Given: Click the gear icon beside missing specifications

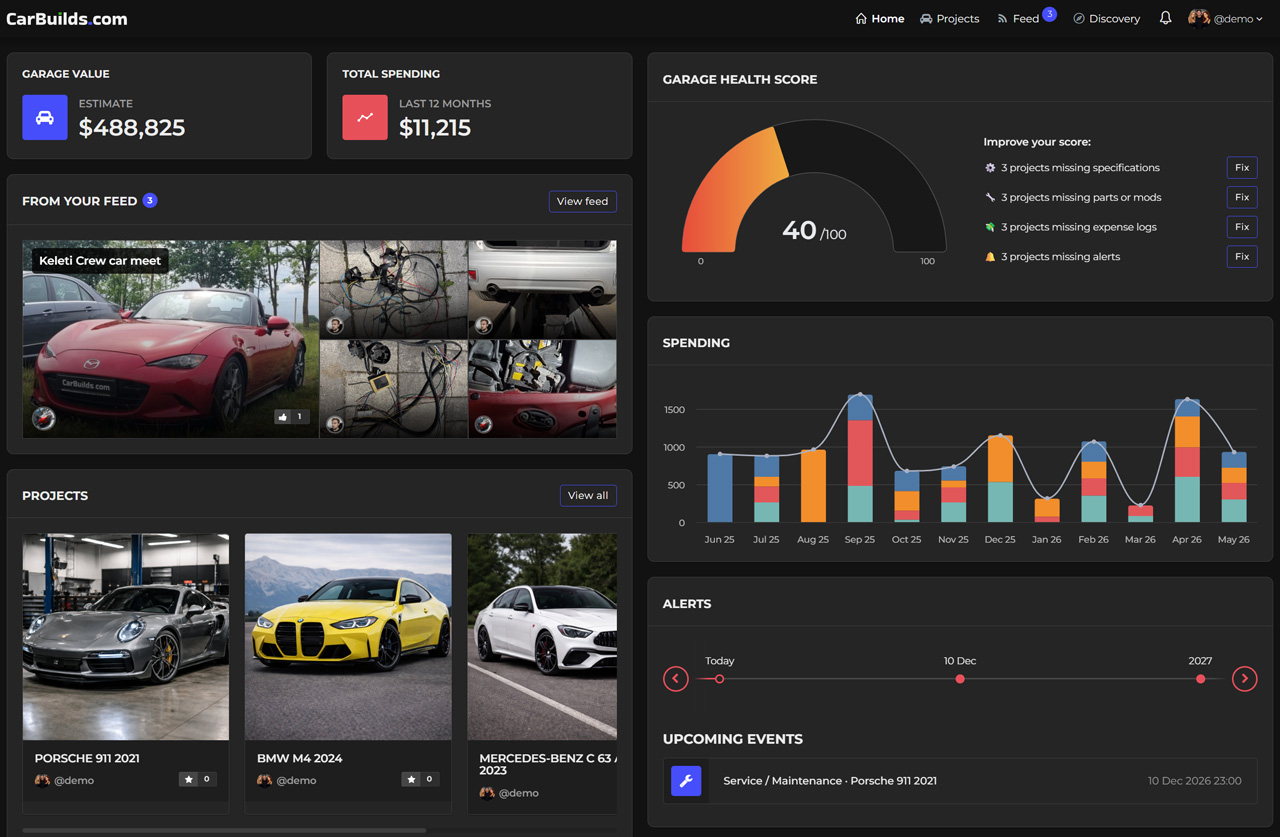Looking at the screenshot, I should [x=990, y=168].
